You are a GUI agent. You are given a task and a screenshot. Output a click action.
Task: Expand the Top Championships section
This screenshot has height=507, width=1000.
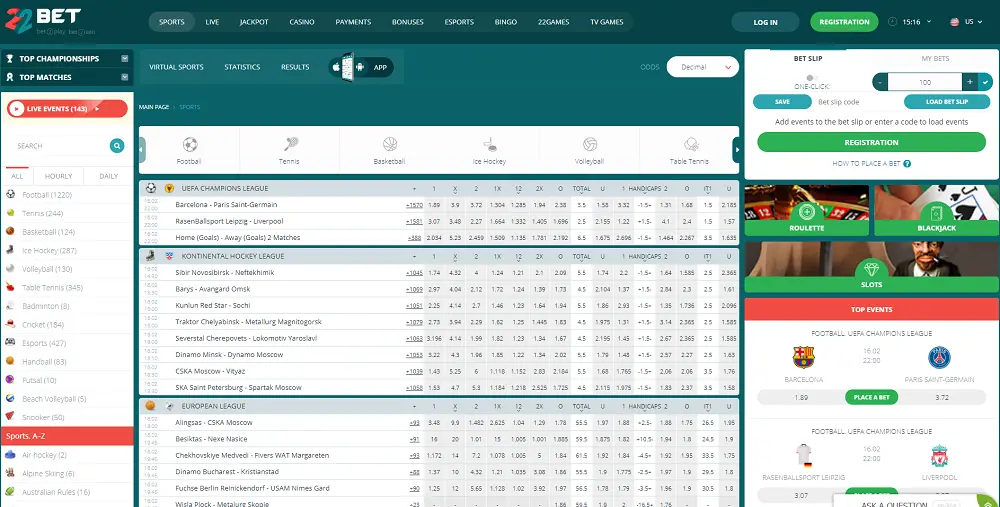[125, 59]
